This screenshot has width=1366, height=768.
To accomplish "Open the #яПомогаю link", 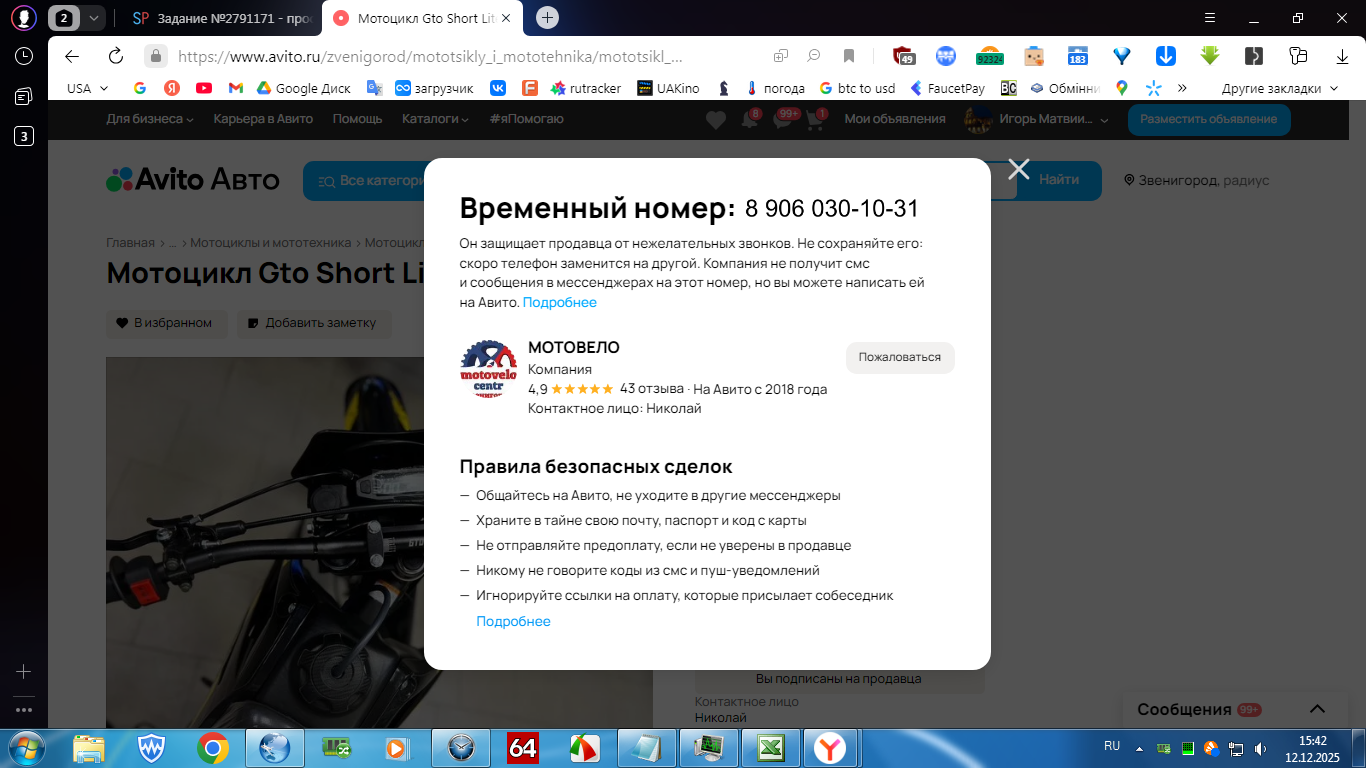I will coord(527,119).
